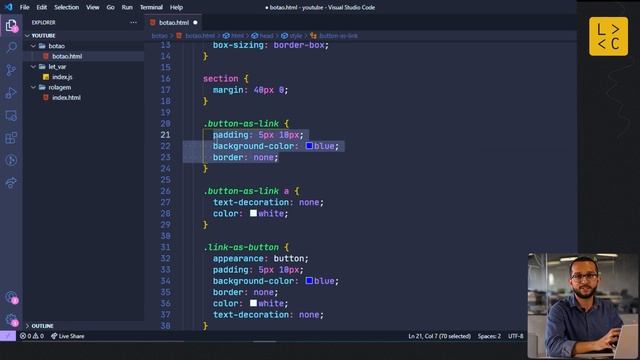Click the white color swatch on line 28
Screen dimensions: 640x360
(253, 213)
